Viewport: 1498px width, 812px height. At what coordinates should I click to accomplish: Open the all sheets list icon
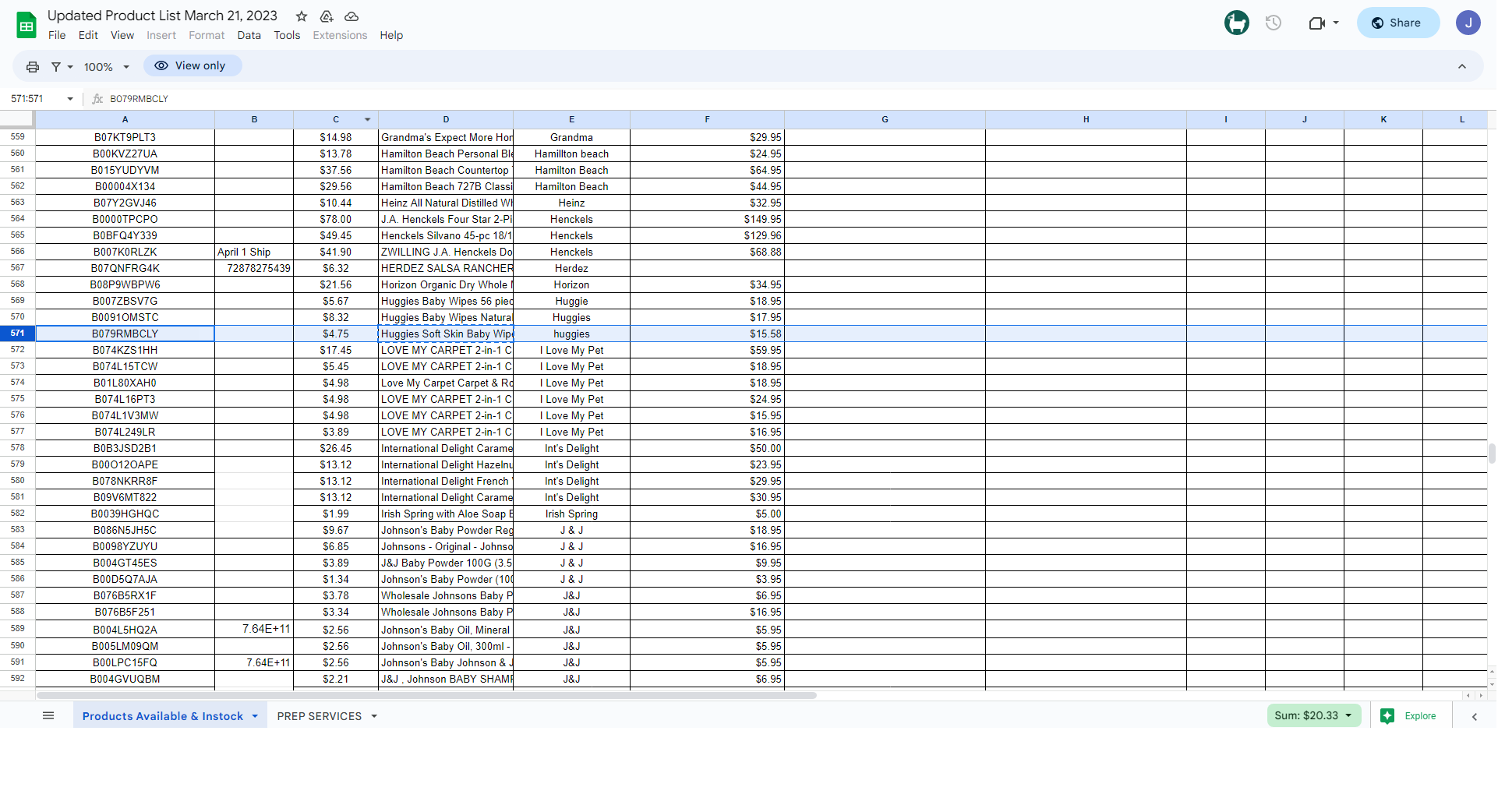click(48, 716)
